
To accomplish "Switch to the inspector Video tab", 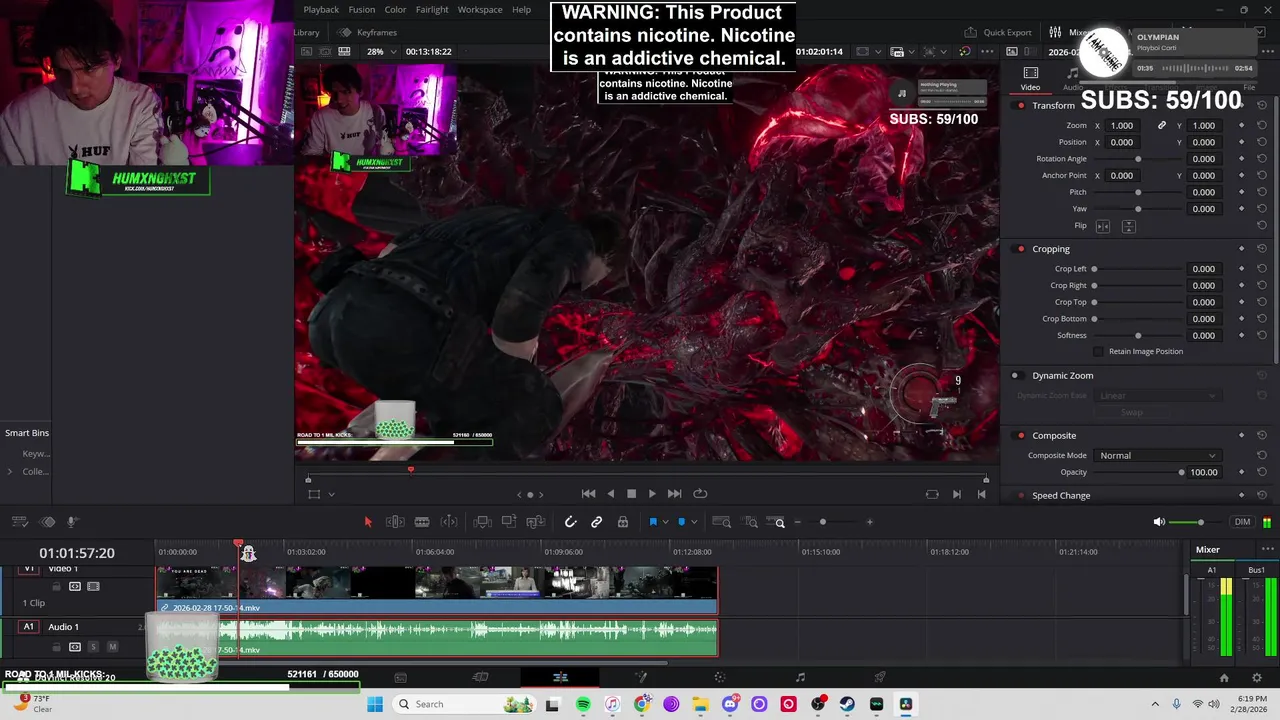I will [1030, 79].
